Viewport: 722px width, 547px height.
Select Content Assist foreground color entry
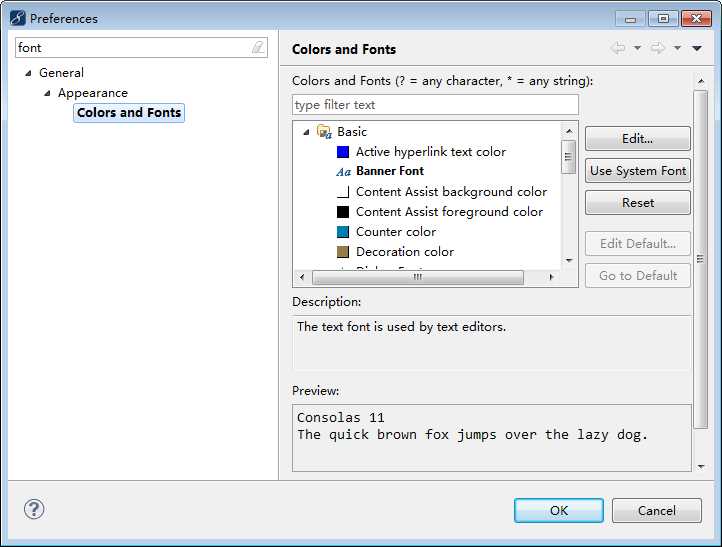(449, 212)
